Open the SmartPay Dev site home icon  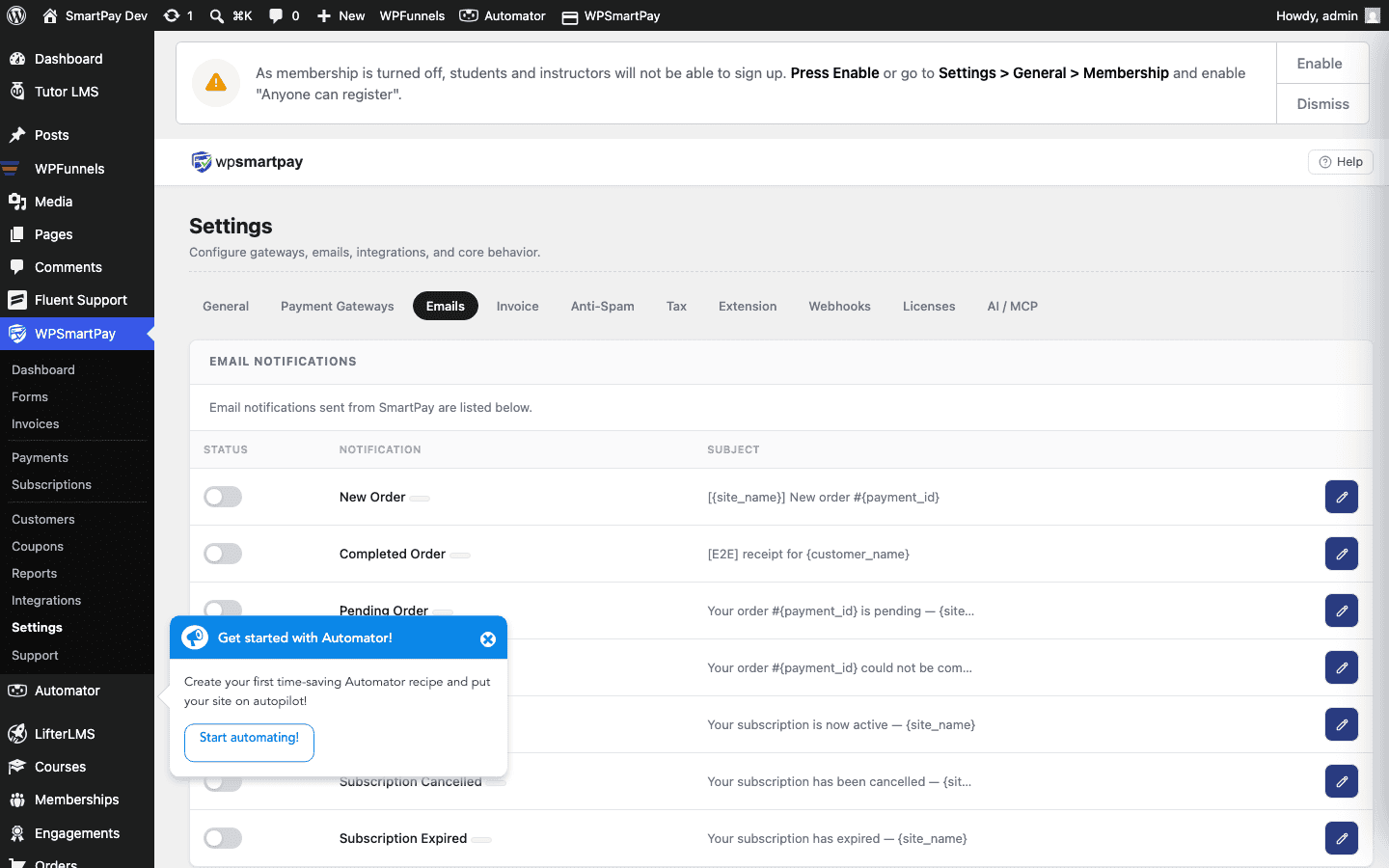point(50,15)
